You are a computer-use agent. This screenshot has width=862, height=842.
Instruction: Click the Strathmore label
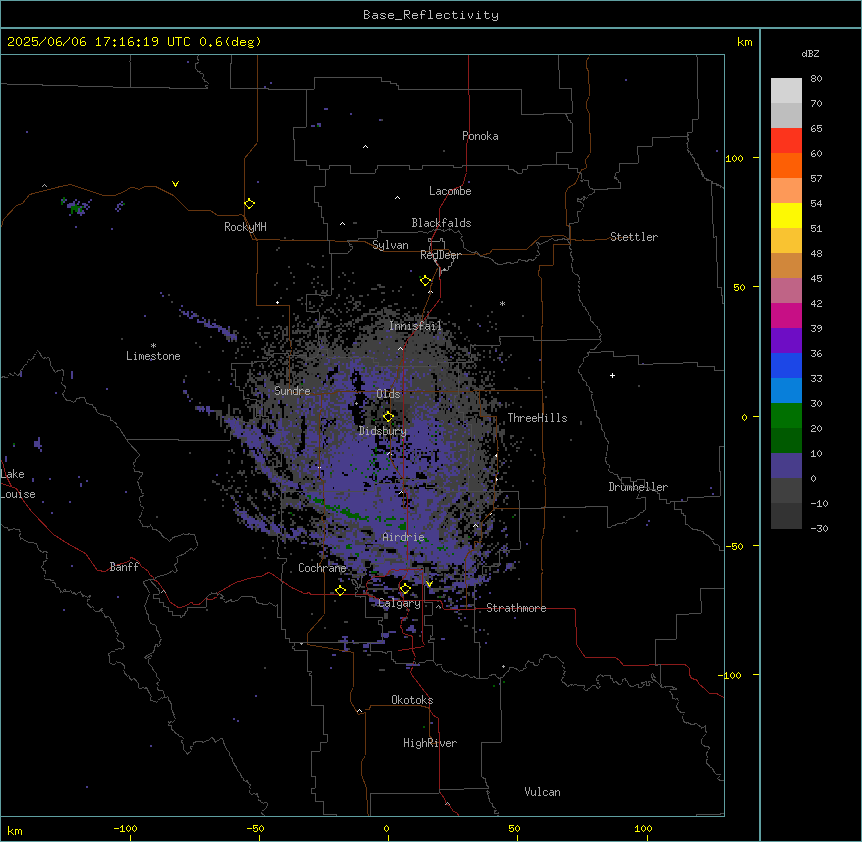click(516, 608)
